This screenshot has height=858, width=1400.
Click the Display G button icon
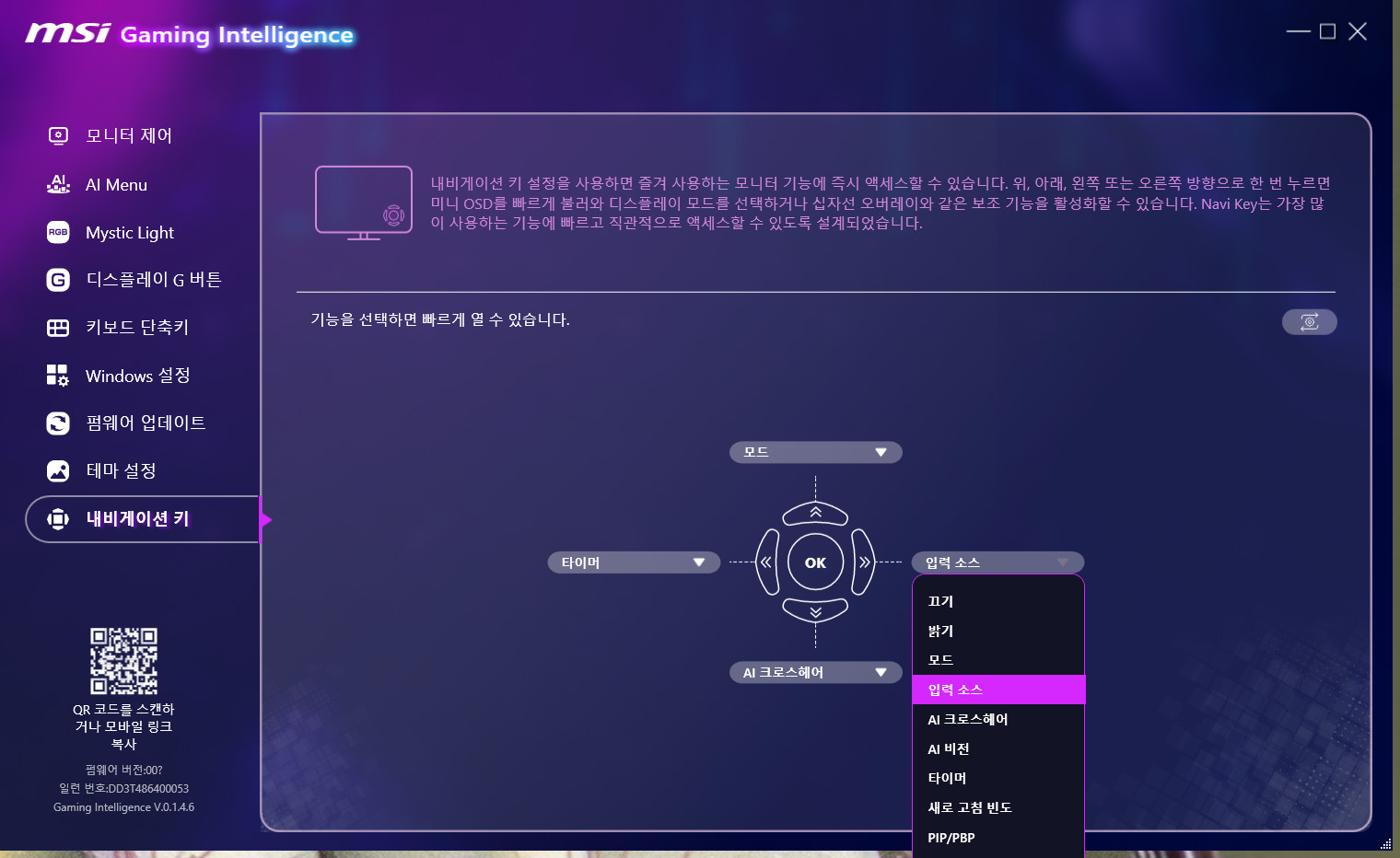[58, 280]
